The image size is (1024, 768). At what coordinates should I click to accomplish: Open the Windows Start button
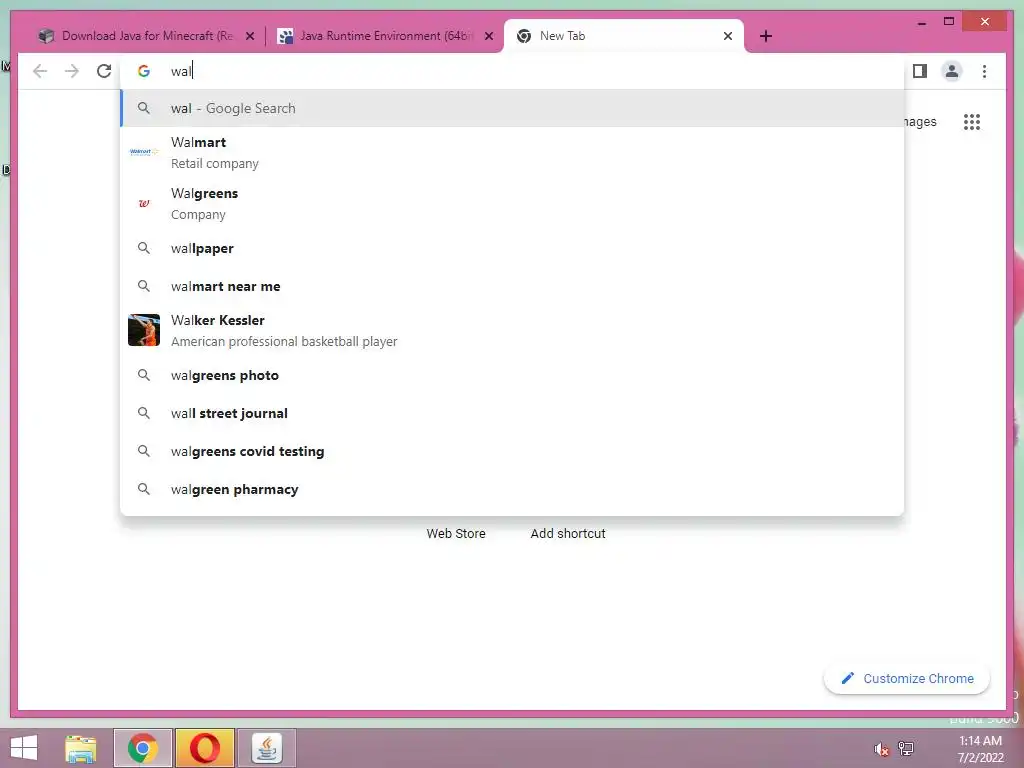pyautogui.click(x=24, y=748)
